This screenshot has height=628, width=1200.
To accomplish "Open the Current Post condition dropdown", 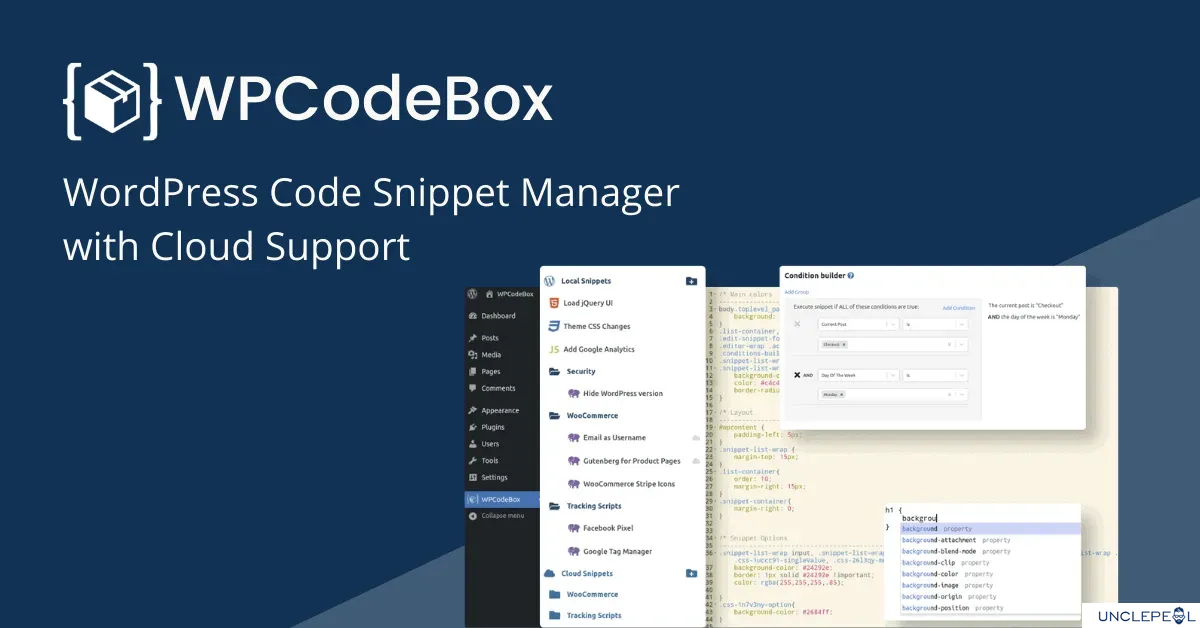I will point(859,324).
